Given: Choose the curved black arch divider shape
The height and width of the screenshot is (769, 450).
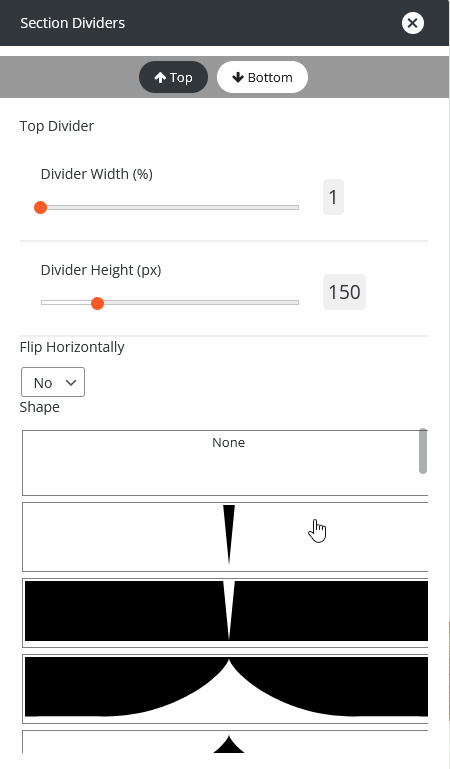Looking at the screenshot, I should 225,689.
